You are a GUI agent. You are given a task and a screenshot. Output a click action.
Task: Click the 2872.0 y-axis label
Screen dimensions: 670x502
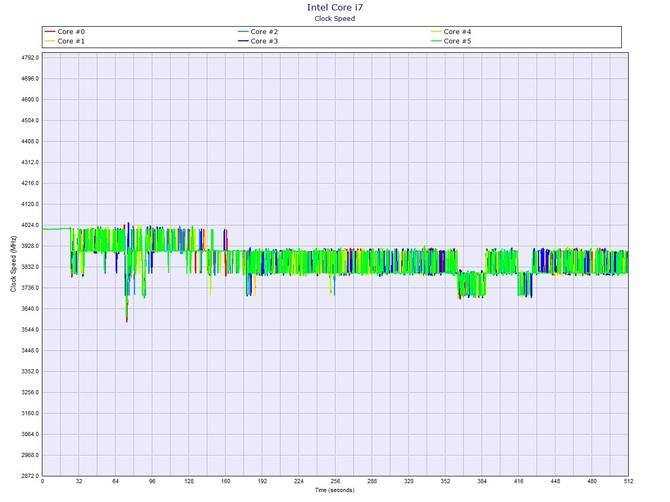click(29, 476)
